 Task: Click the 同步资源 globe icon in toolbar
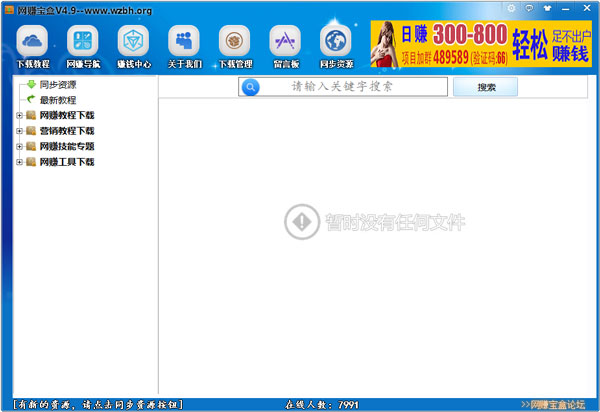336,46
